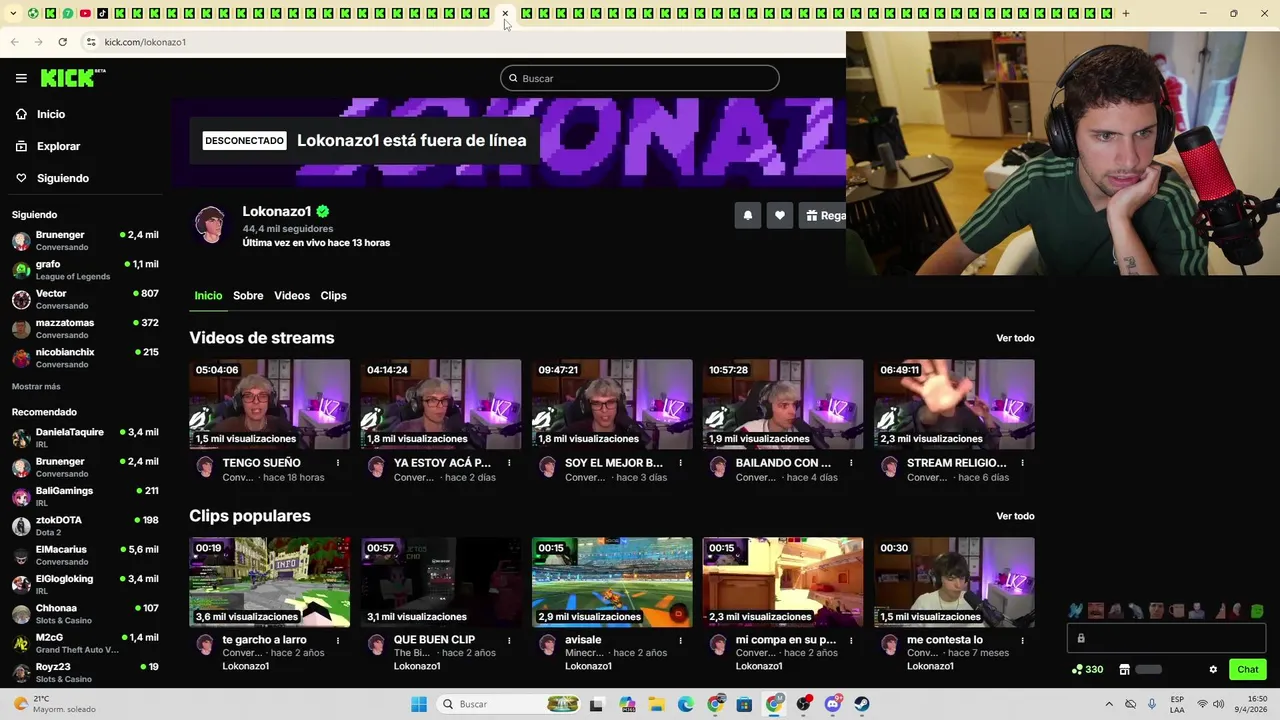Click the Kick logo
The height and width of the screenshot is (720, 1280).
pos(73,78)
